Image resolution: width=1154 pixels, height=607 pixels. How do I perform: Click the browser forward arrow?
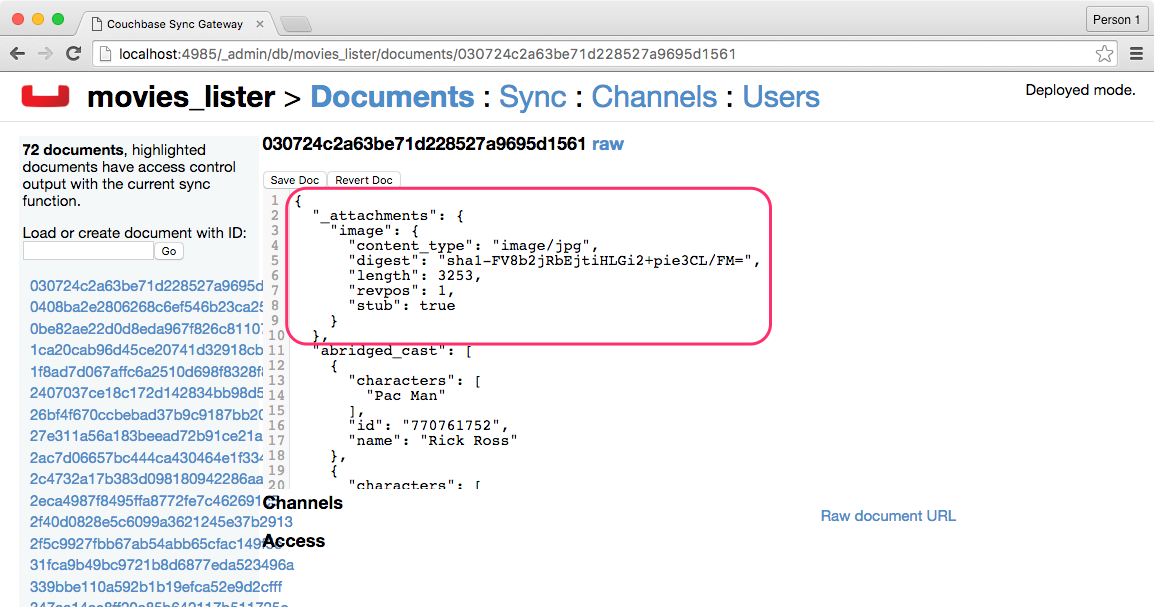coord(45,54)
